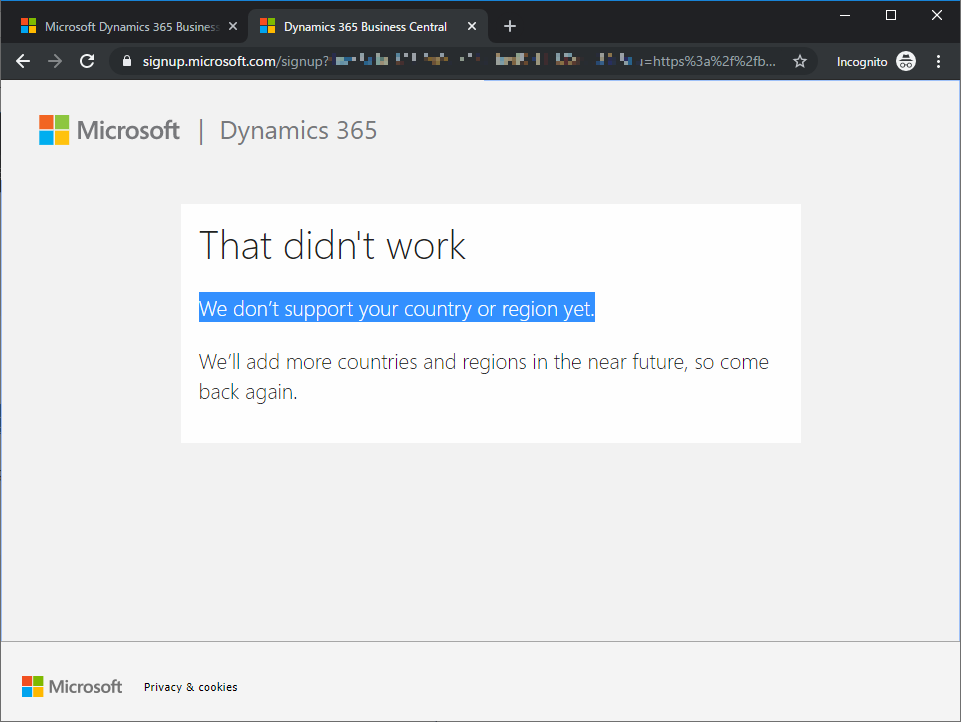The height and width of the screenshot is (722, 961).
Task: Reload the current page
Action: (x=87, y=61)
